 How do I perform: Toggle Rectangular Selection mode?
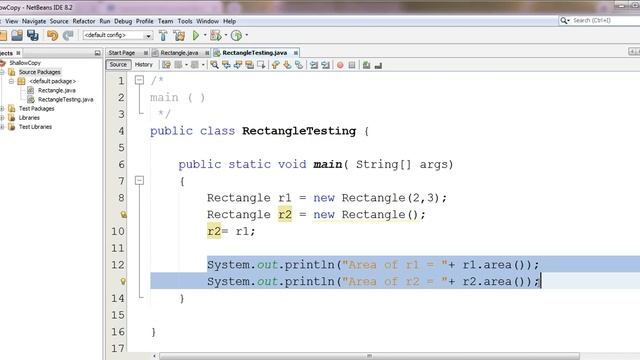tap(261, 65)
